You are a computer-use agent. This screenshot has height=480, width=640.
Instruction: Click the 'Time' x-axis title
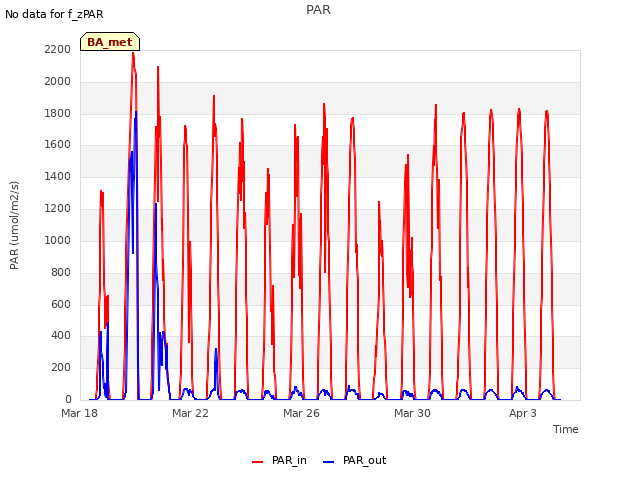566,429
